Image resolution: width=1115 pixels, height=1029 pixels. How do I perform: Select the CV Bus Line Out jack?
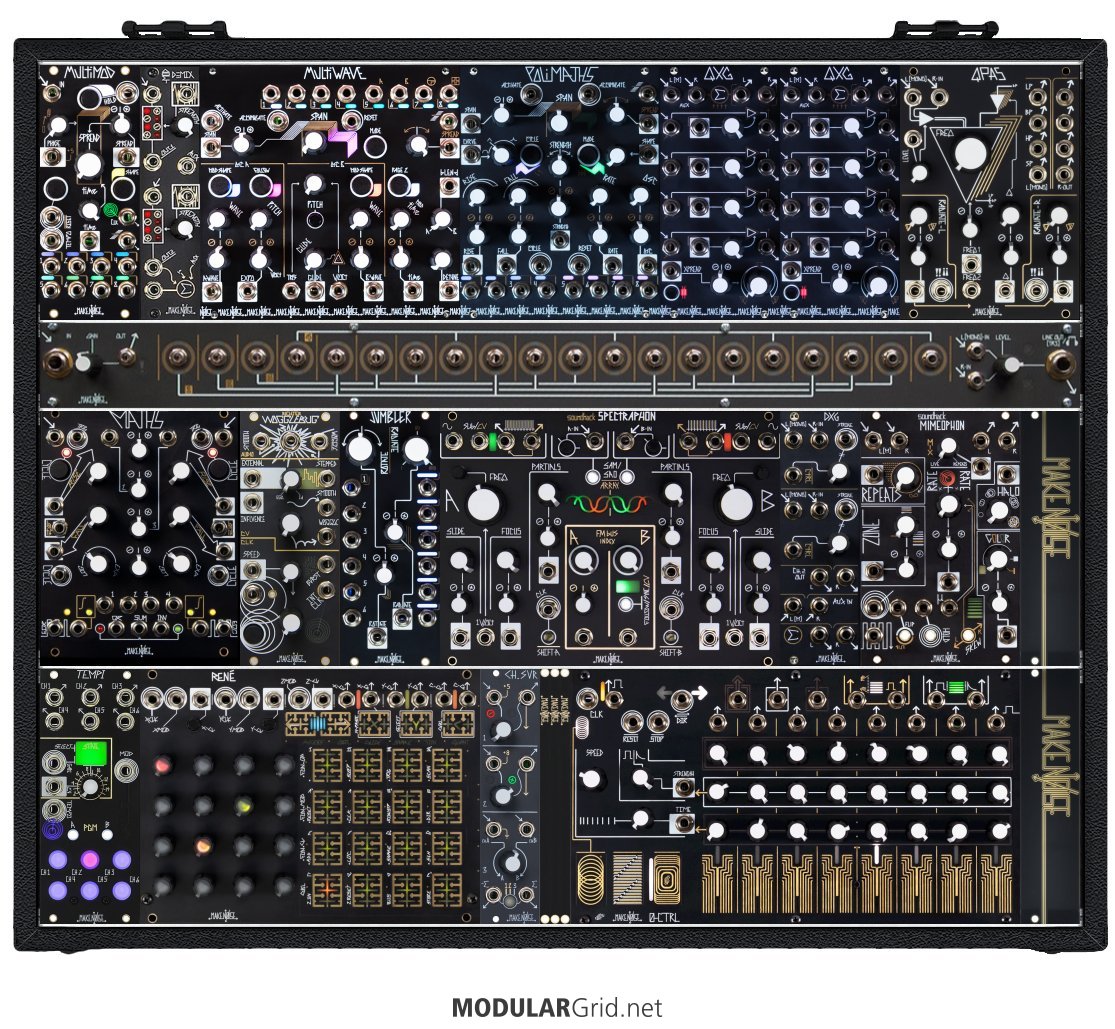tap(1062, 364)
